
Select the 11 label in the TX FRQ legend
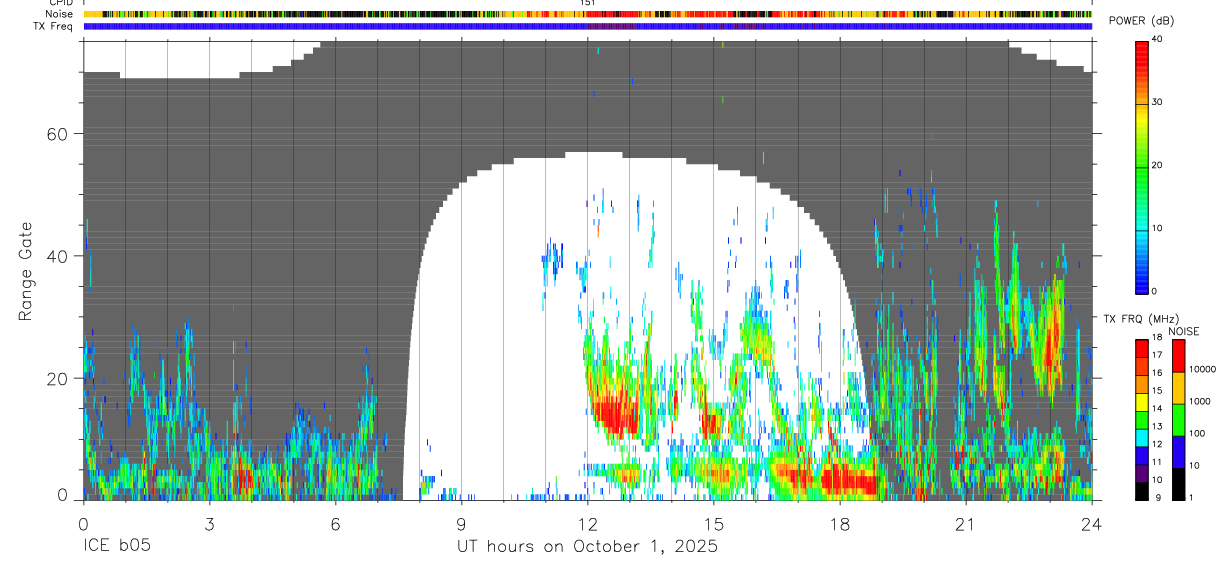pos(1157,462)
